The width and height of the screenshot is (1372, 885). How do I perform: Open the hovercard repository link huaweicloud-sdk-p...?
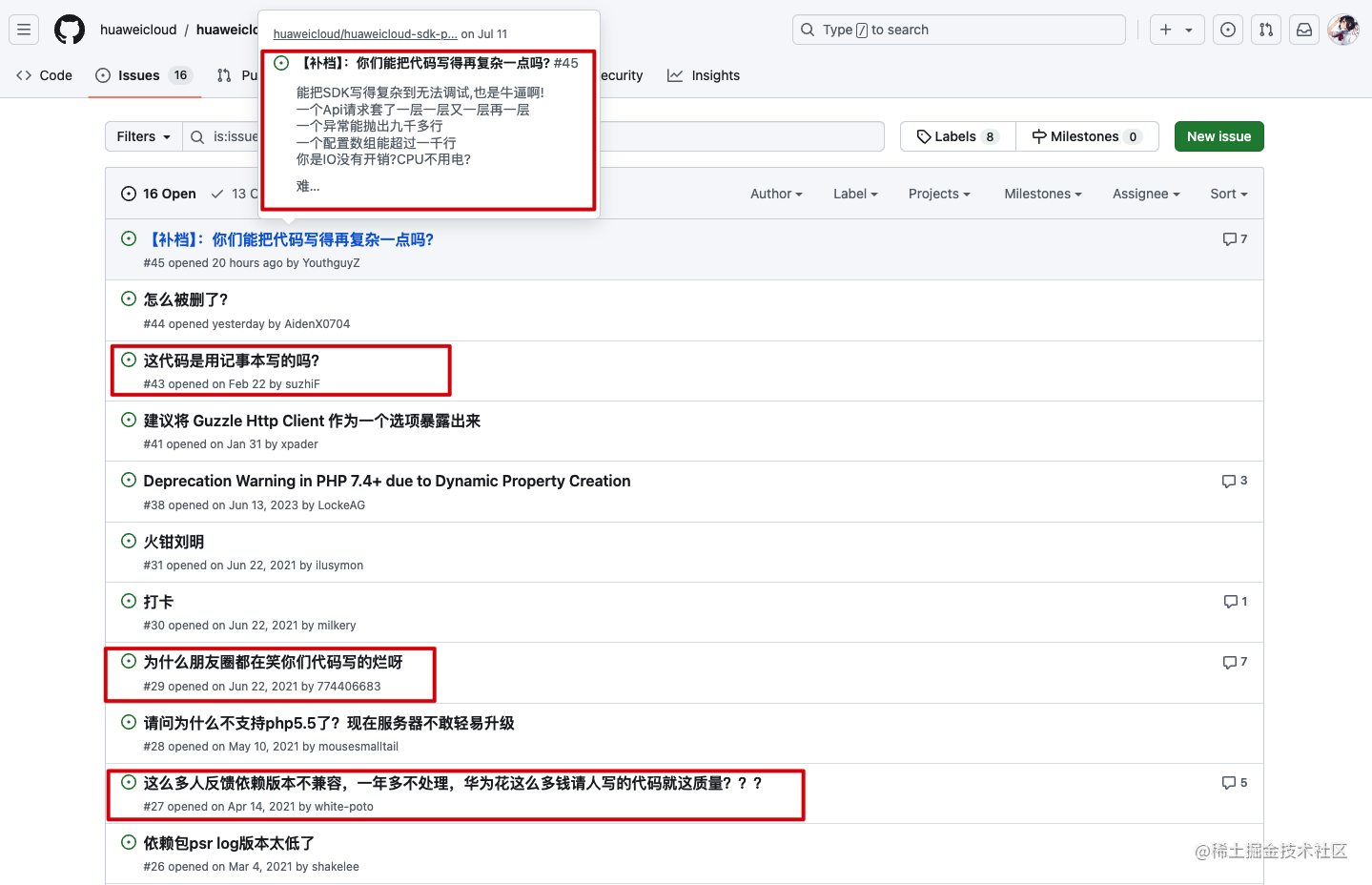[365, 34]
